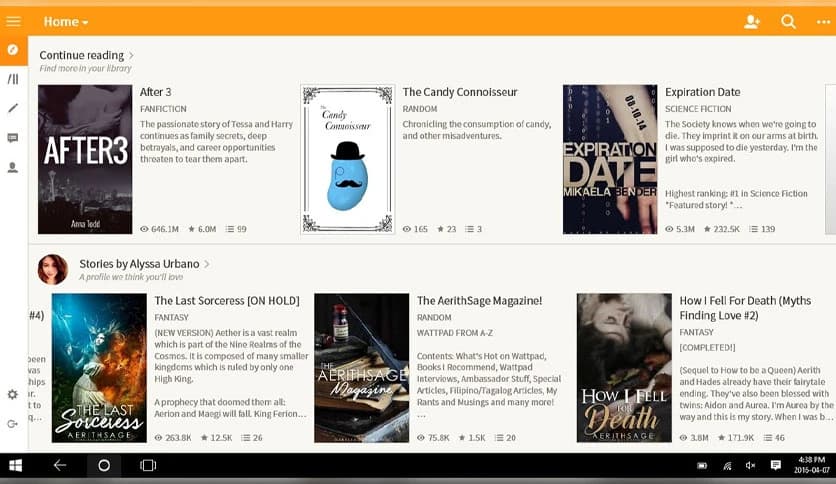The height and width of the screenshot is (484, 836).
Task: Click SCIENCE FICTION category label
Action: (x=698, y=109)
